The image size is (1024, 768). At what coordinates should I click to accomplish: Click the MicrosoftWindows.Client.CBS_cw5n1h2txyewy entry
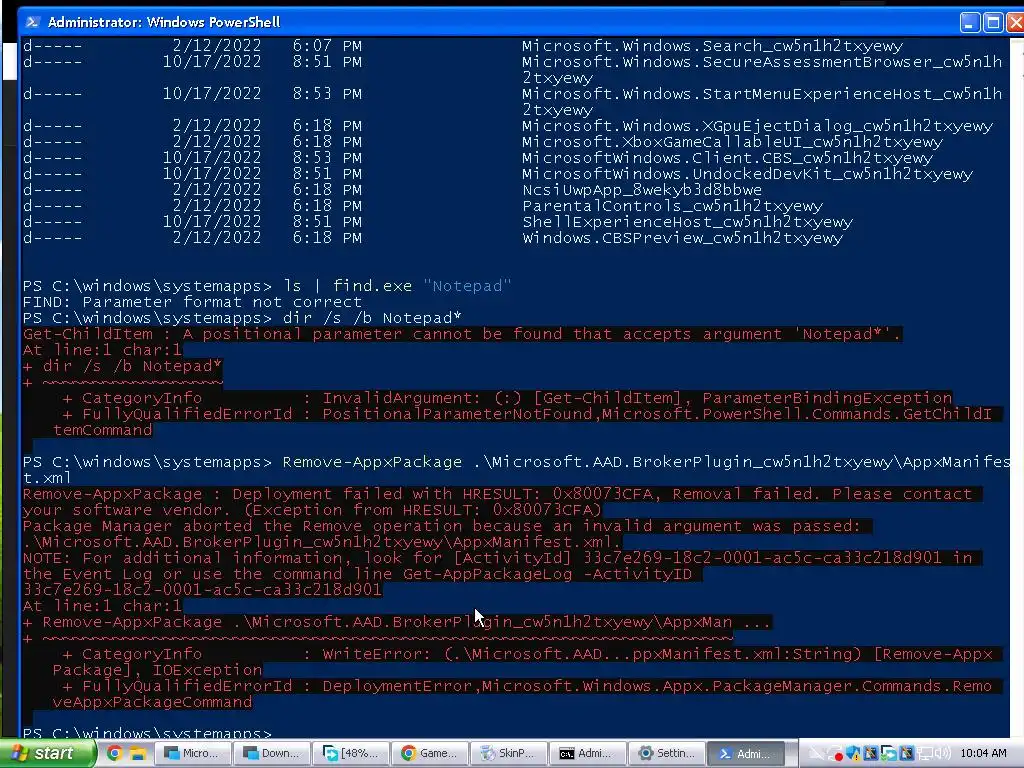click(728, 158)
